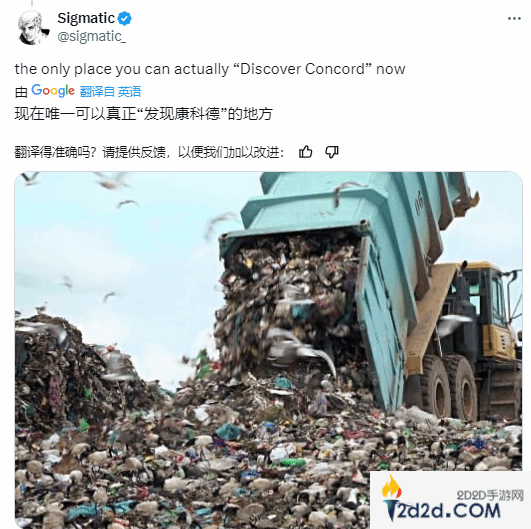Open the @sigmatic_ handle link
This screenshot has width=531, height=529.
(91, 36)
